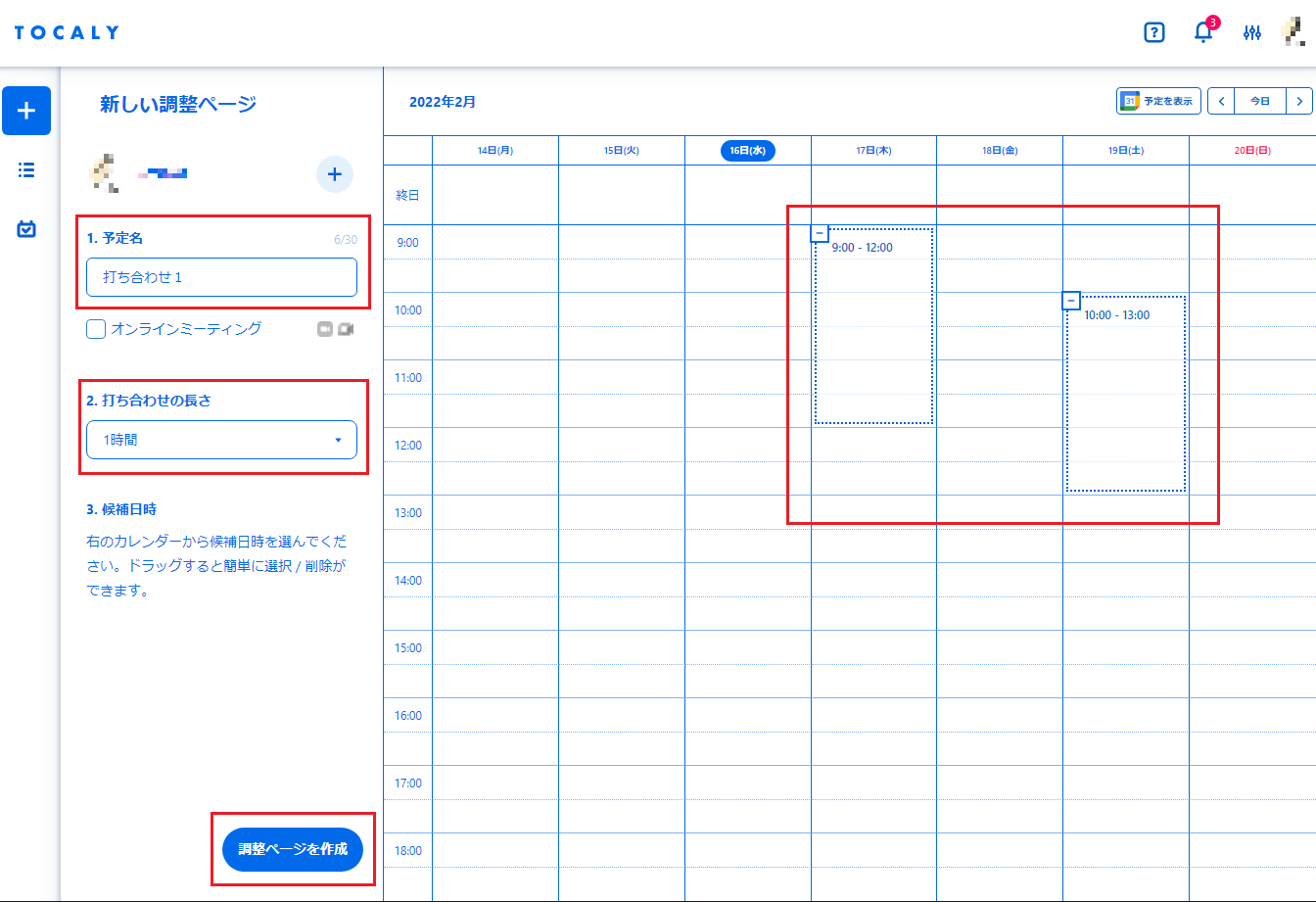Click the 予定名 input field
This screenshot has height=902, width=1316.
221,277
